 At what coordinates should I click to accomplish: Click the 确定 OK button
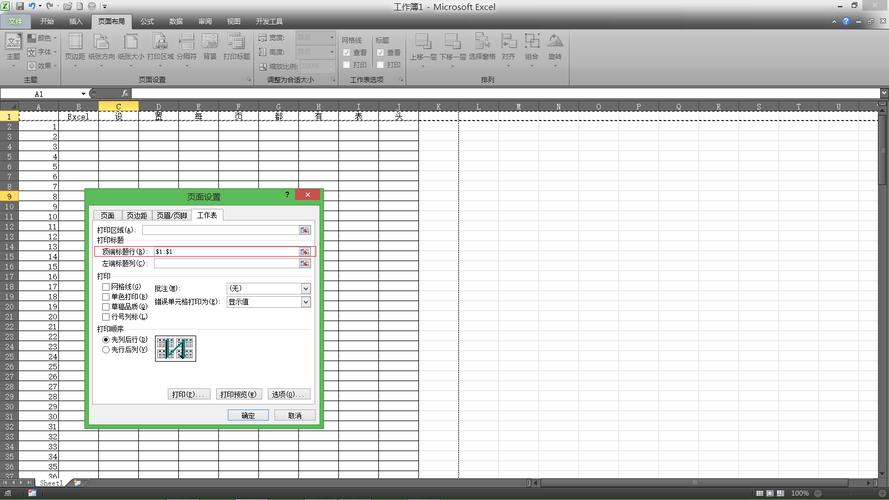[248, 416]
